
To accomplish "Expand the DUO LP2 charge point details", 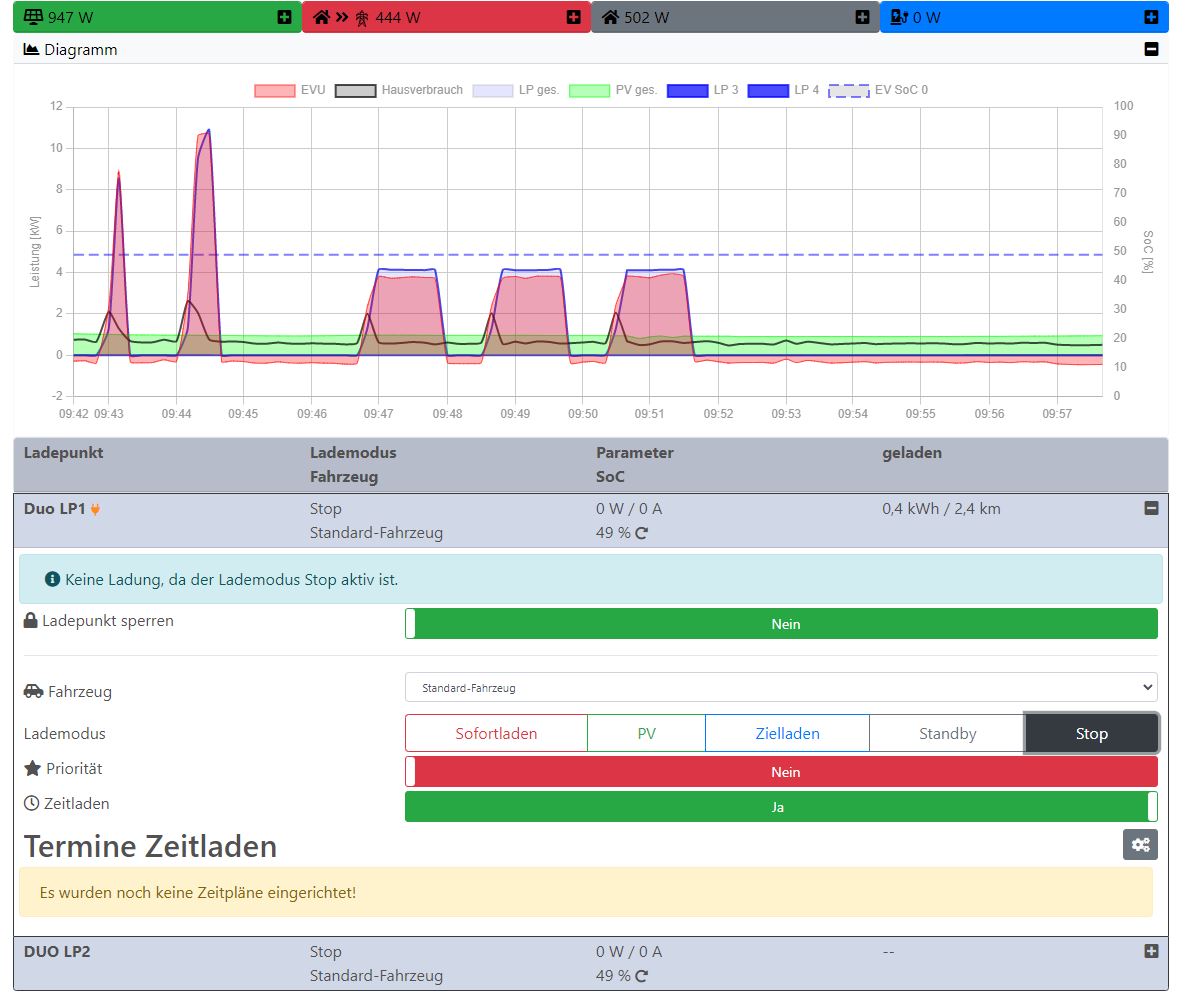I will [1151, 952].
